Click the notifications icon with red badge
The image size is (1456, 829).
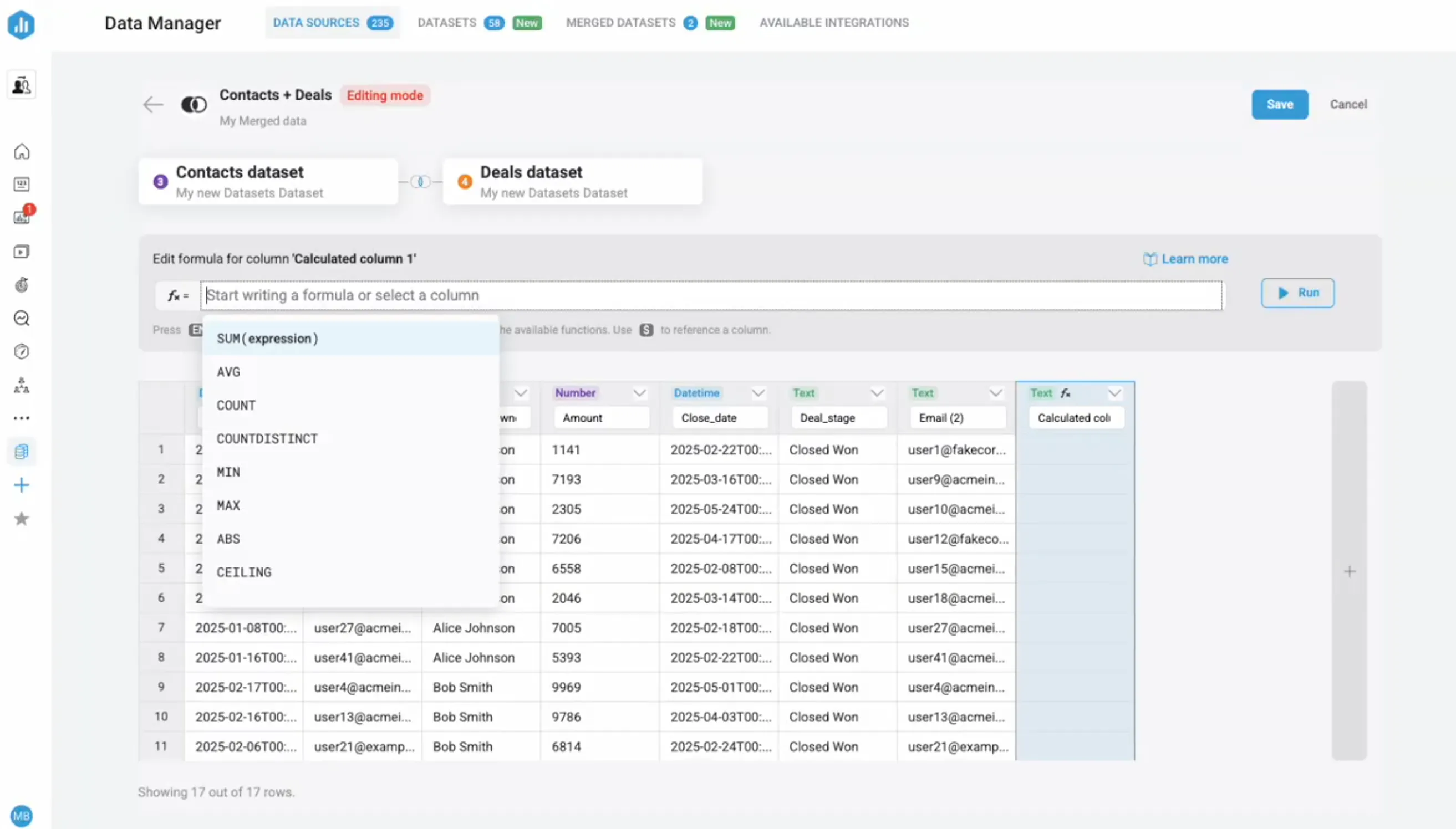(x=23, y=216)
